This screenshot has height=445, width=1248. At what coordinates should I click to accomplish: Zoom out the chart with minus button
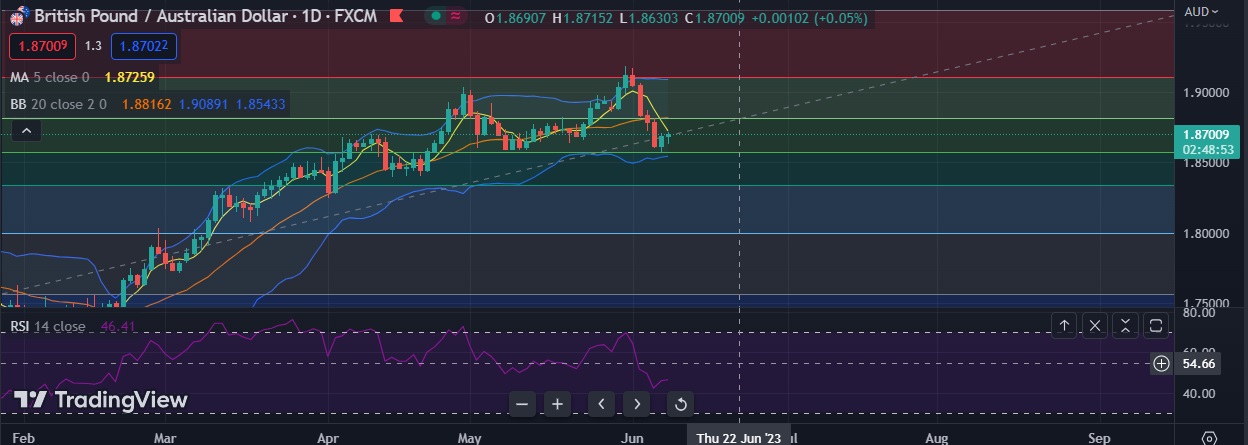[x=522, y=404]
